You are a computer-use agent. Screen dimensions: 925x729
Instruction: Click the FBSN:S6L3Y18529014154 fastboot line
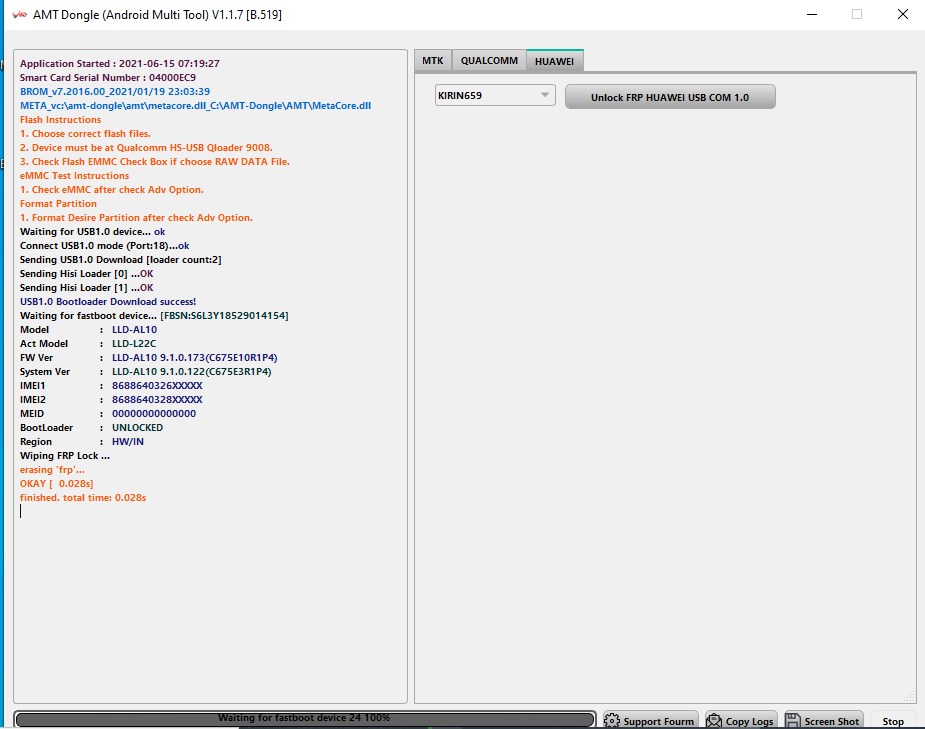[154, 316]
